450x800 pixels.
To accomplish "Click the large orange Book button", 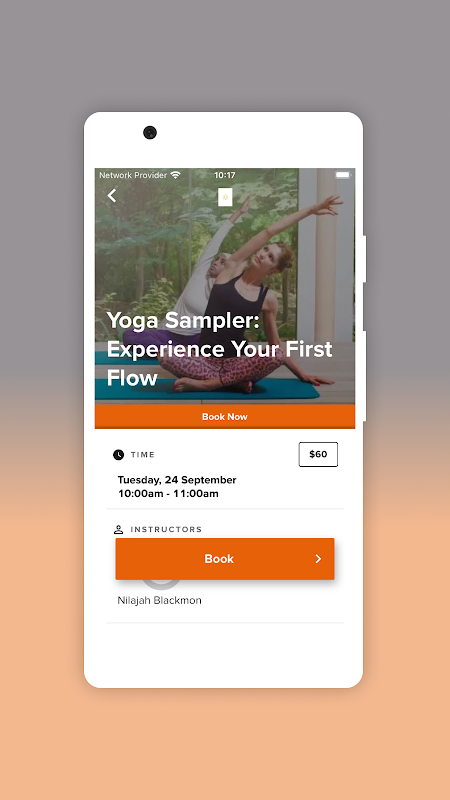I will [225, 559].
